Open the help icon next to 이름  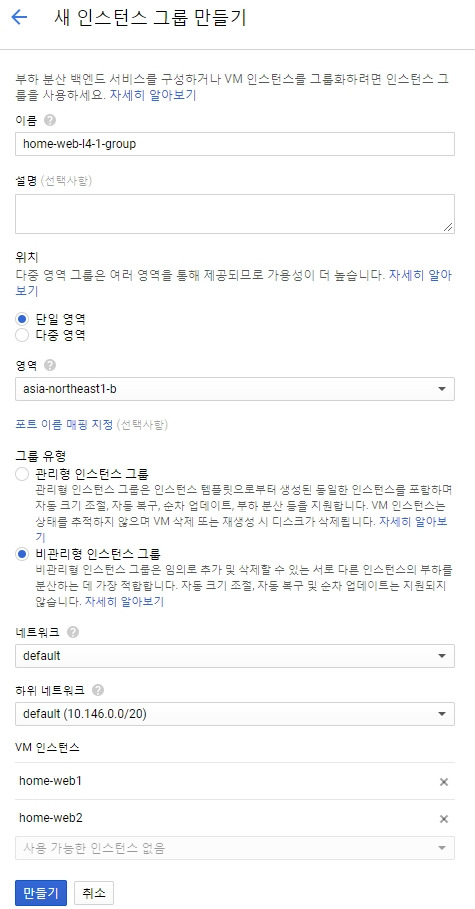click(x=50, y=121)
